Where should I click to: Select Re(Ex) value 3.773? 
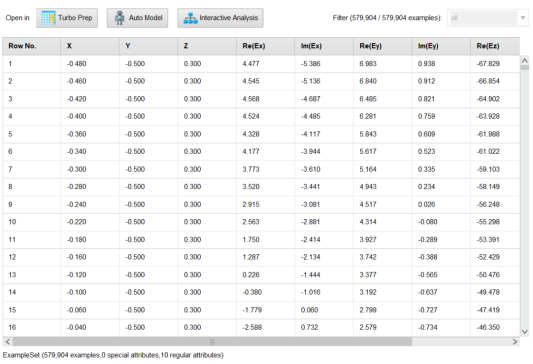click(251, 169)
